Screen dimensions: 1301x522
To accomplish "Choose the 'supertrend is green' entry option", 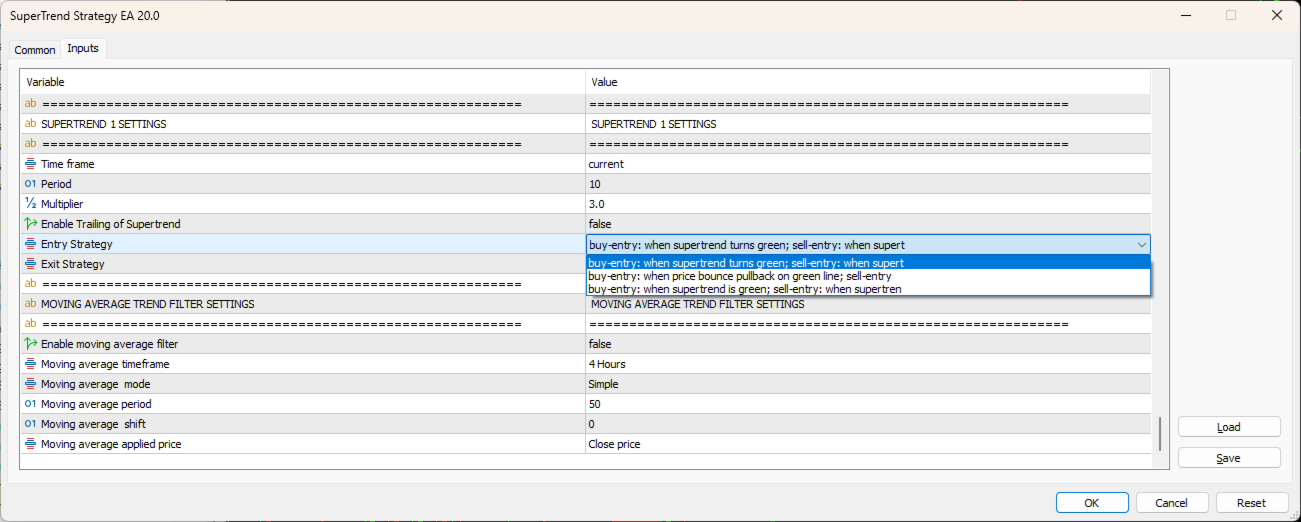I will (744, 289).
